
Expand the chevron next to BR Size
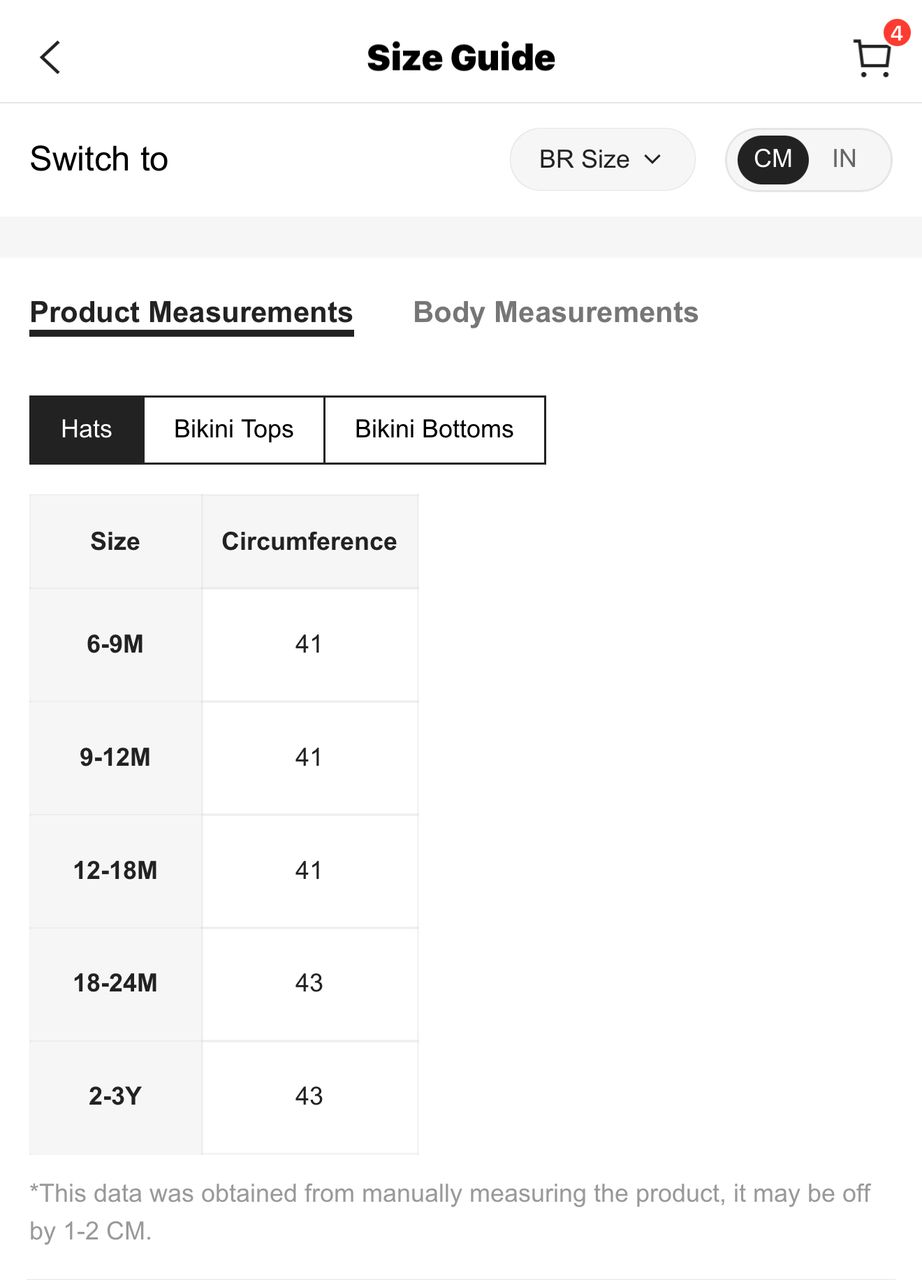[653, 159]
